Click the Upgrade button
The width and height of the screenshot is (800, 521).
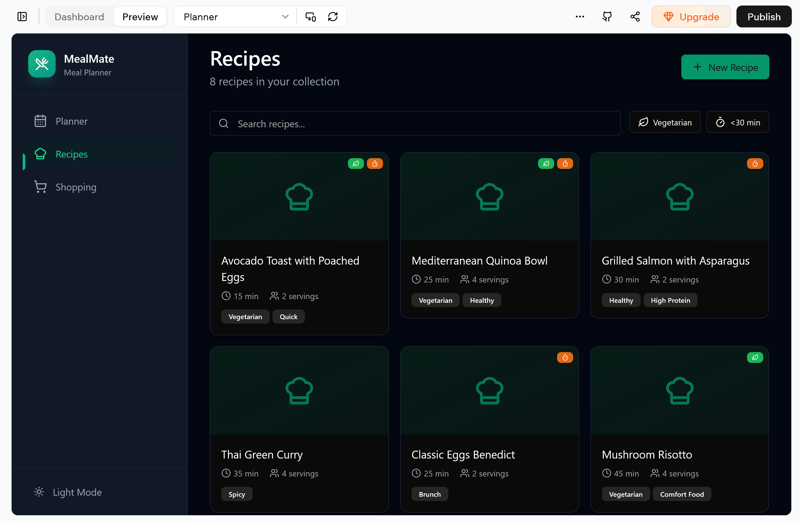pyautogui.click(x=691, y=17)
